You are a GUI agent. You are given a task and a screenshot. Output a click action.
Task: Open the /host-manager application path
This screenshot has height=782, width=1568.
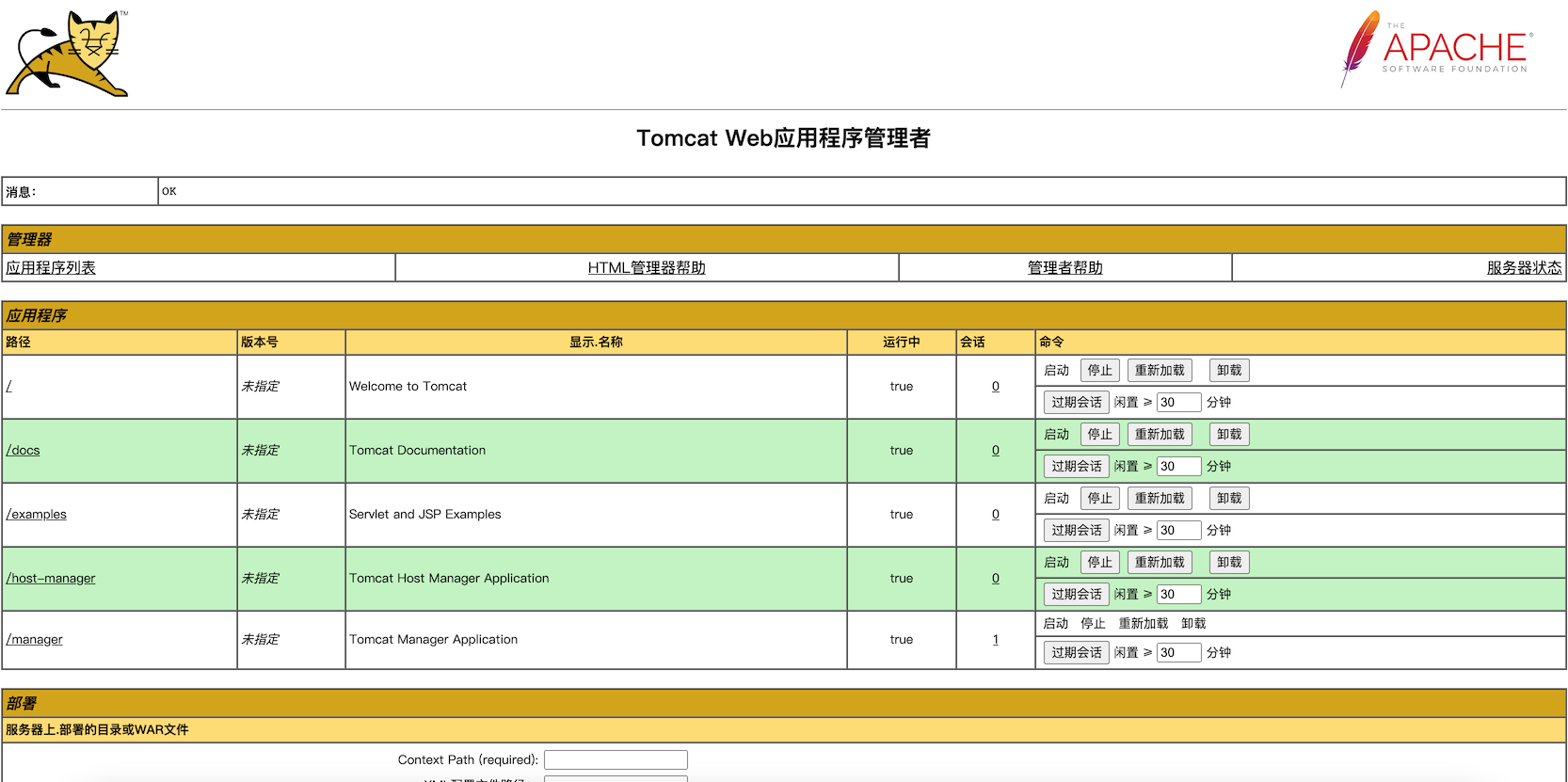tap(51, 579)
